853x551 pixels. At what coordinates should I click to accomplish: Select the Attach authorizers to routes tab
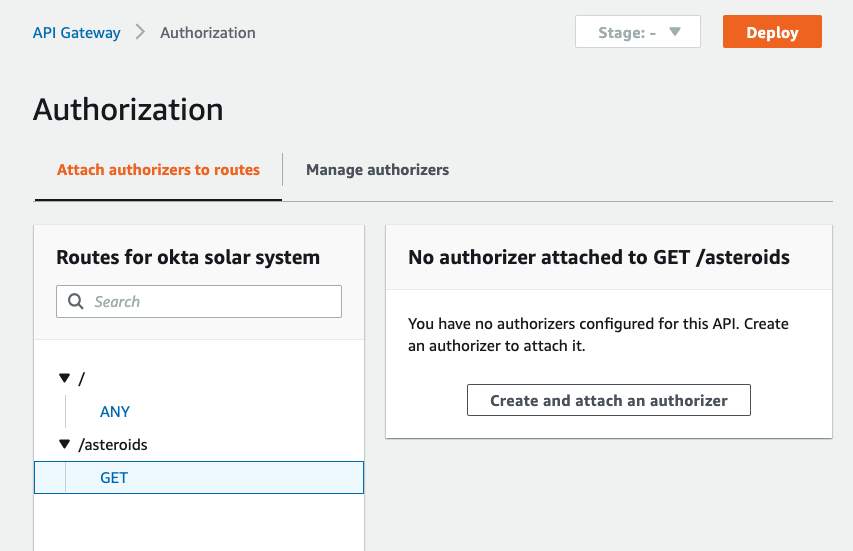(x=158, y=170)
